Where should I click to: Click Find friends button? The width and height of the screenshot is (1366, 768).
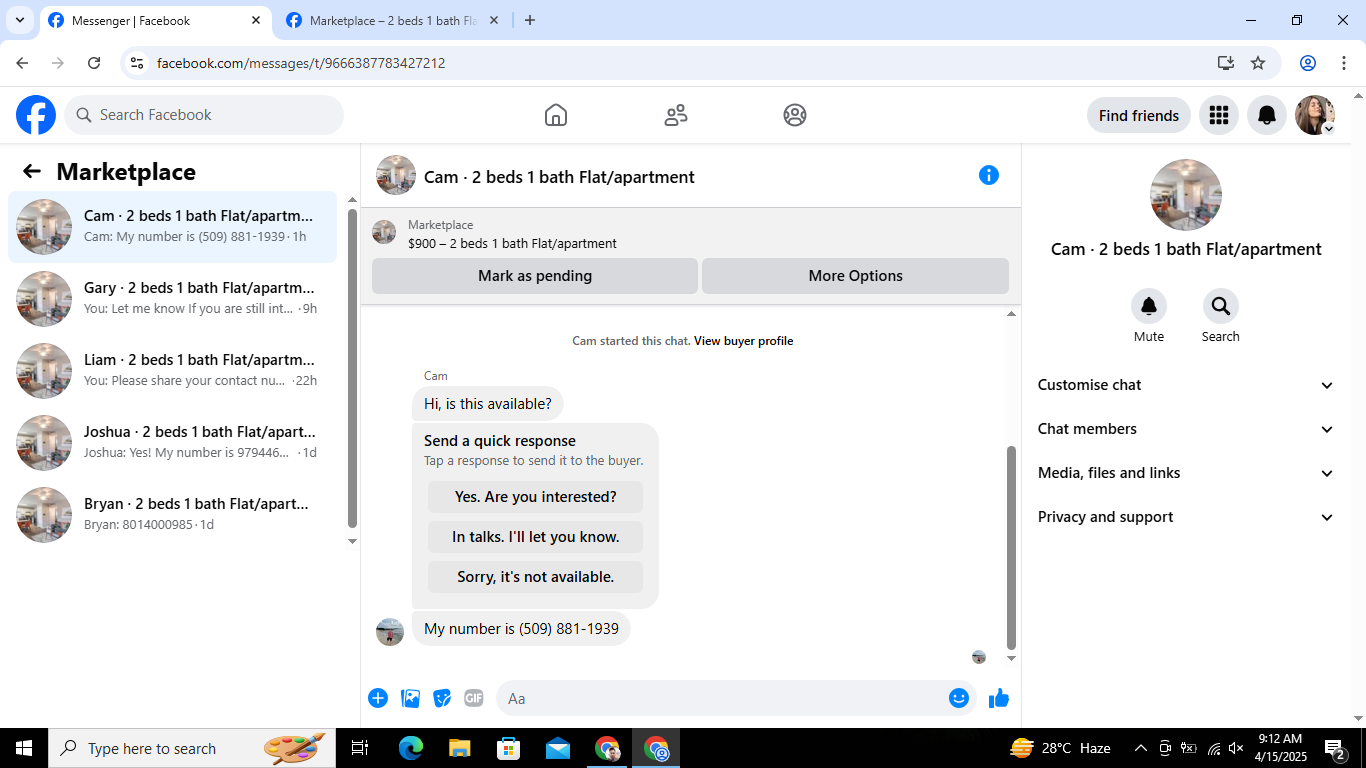pyautogui.click(x=1139, y=115)
